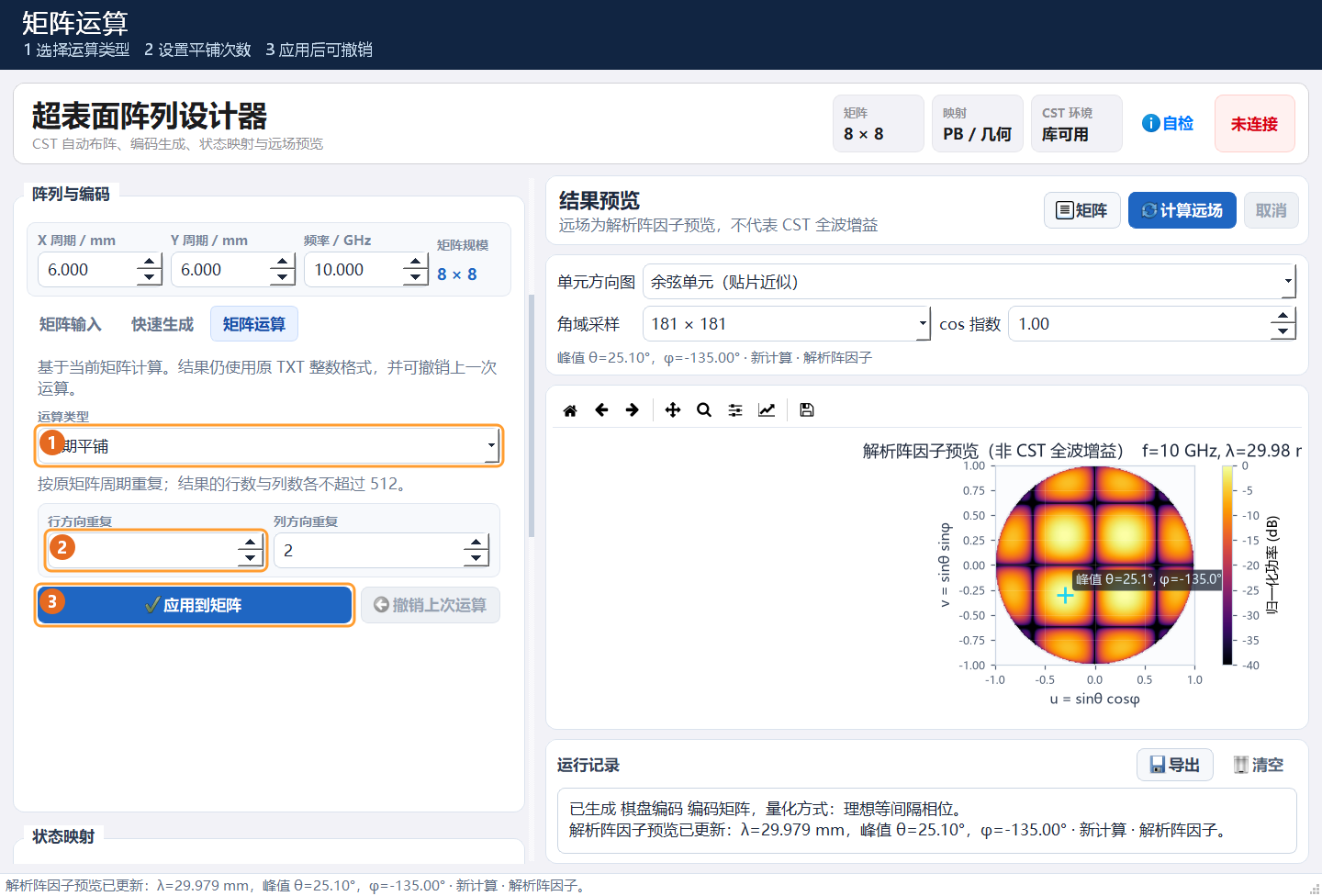
Task: Switch to the 快速生成 tab
Action: coord(162,324)
